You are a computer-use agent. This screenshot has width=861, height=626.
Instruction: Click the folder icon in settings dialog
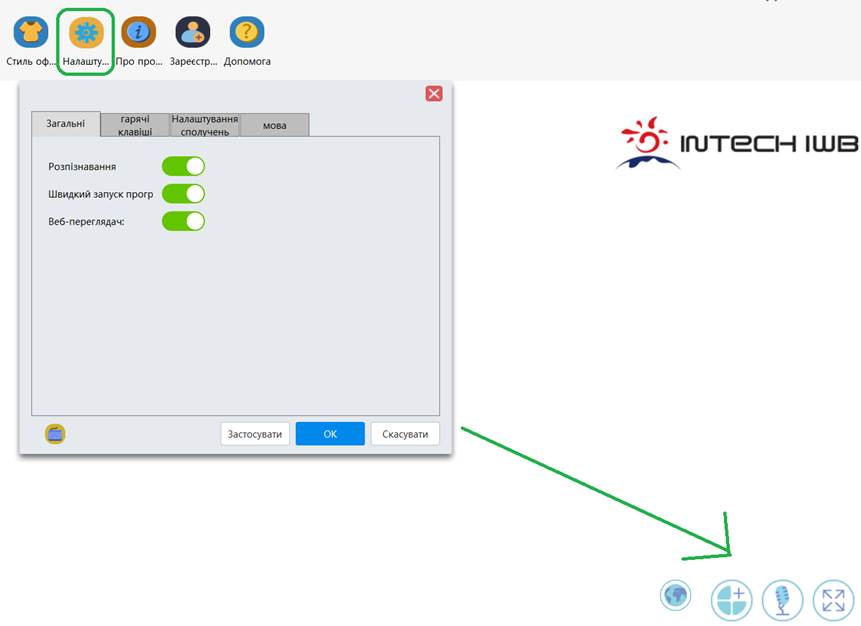click(x=55, y=434)
